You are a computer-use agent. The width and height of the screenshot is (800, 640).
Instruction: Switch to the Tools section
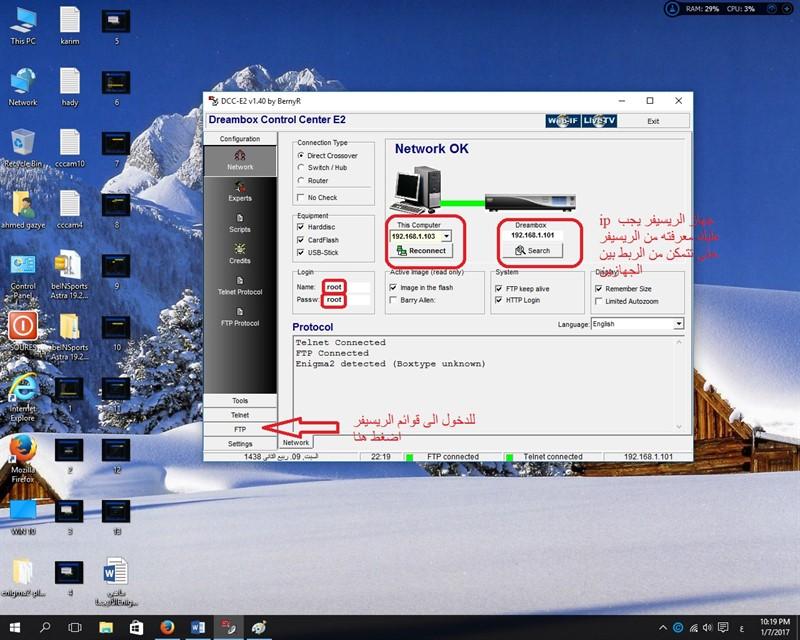240,401
